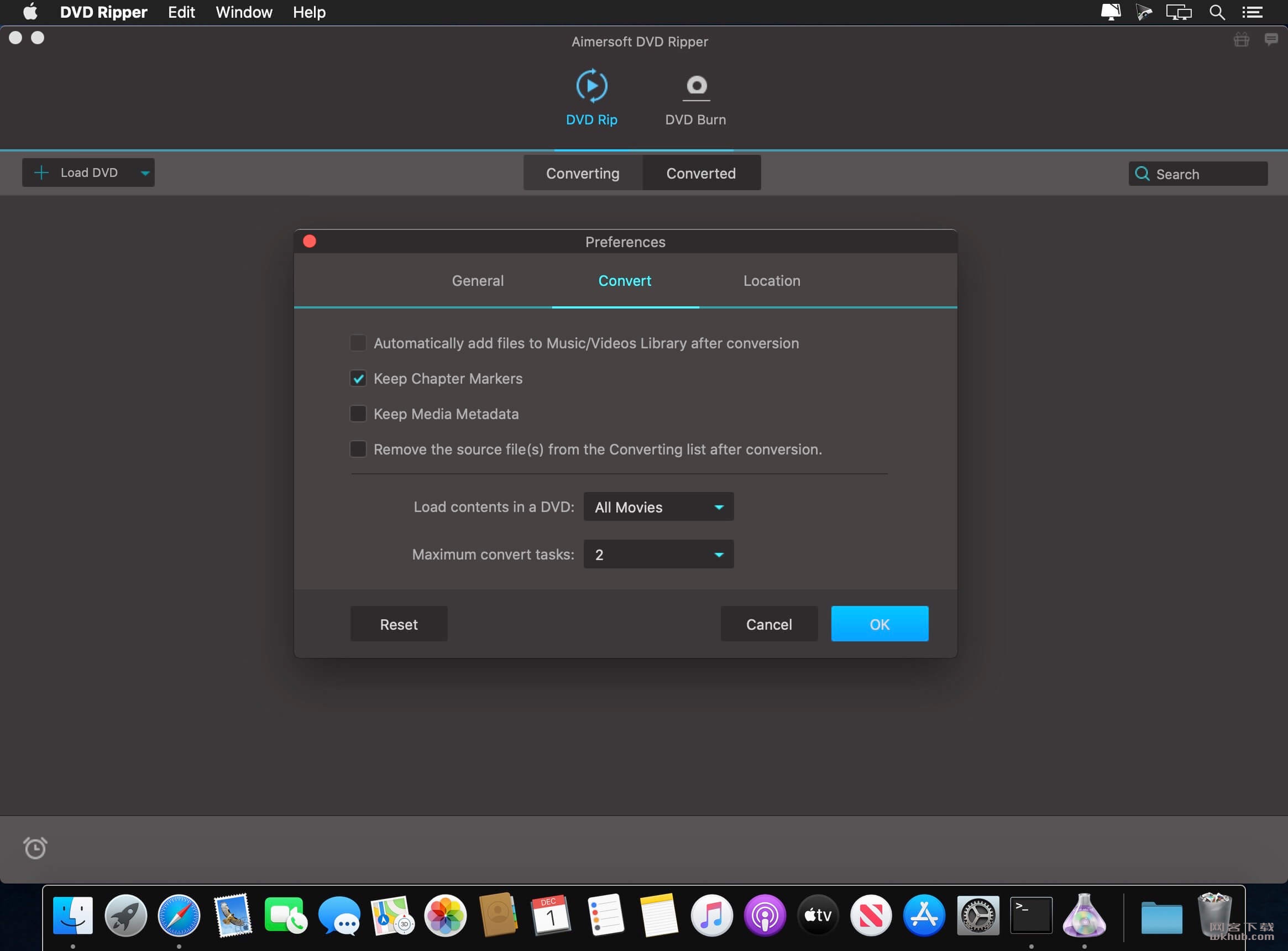This screenshot has height=951, width=1288.
Task: Check Remove the source file(s) after conversion
Action: click(358, 450)
